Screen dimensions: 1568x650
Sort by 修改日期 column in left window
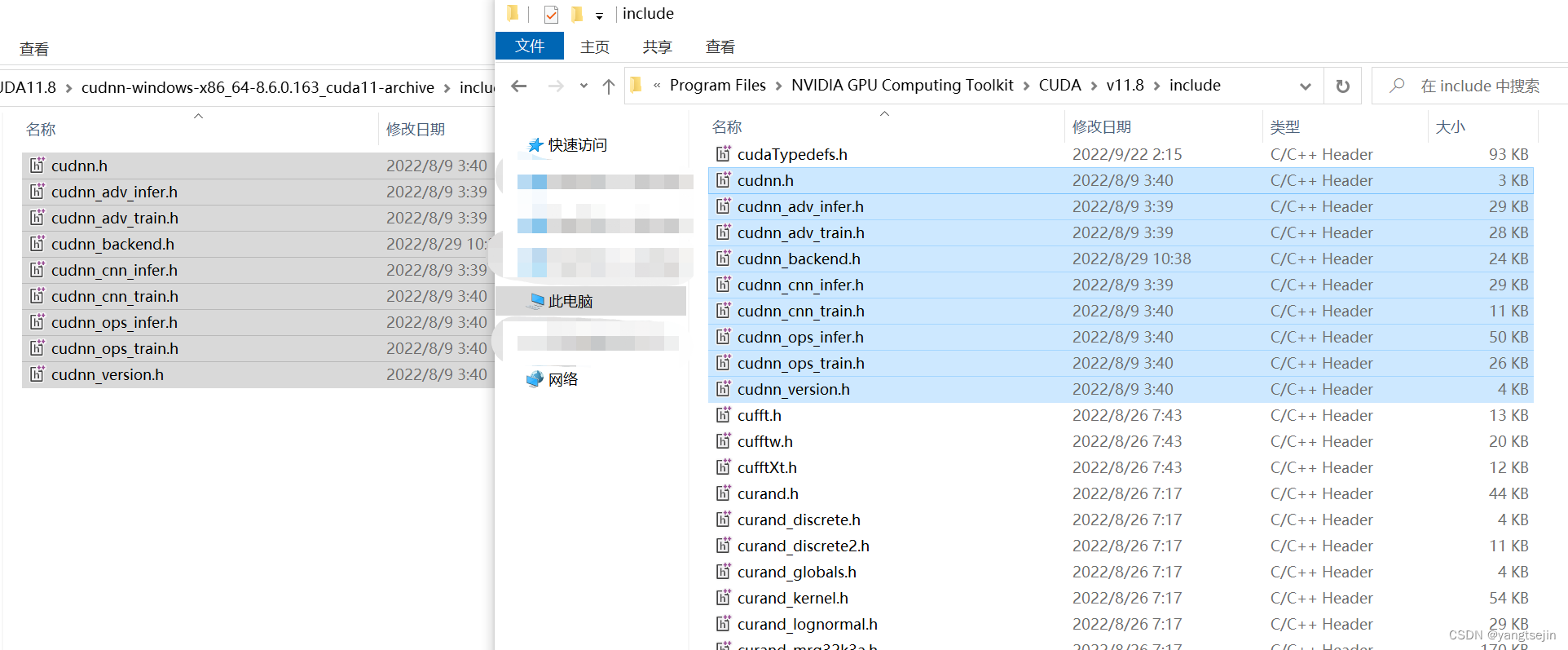pyautogui.click(x=416, y=129)
